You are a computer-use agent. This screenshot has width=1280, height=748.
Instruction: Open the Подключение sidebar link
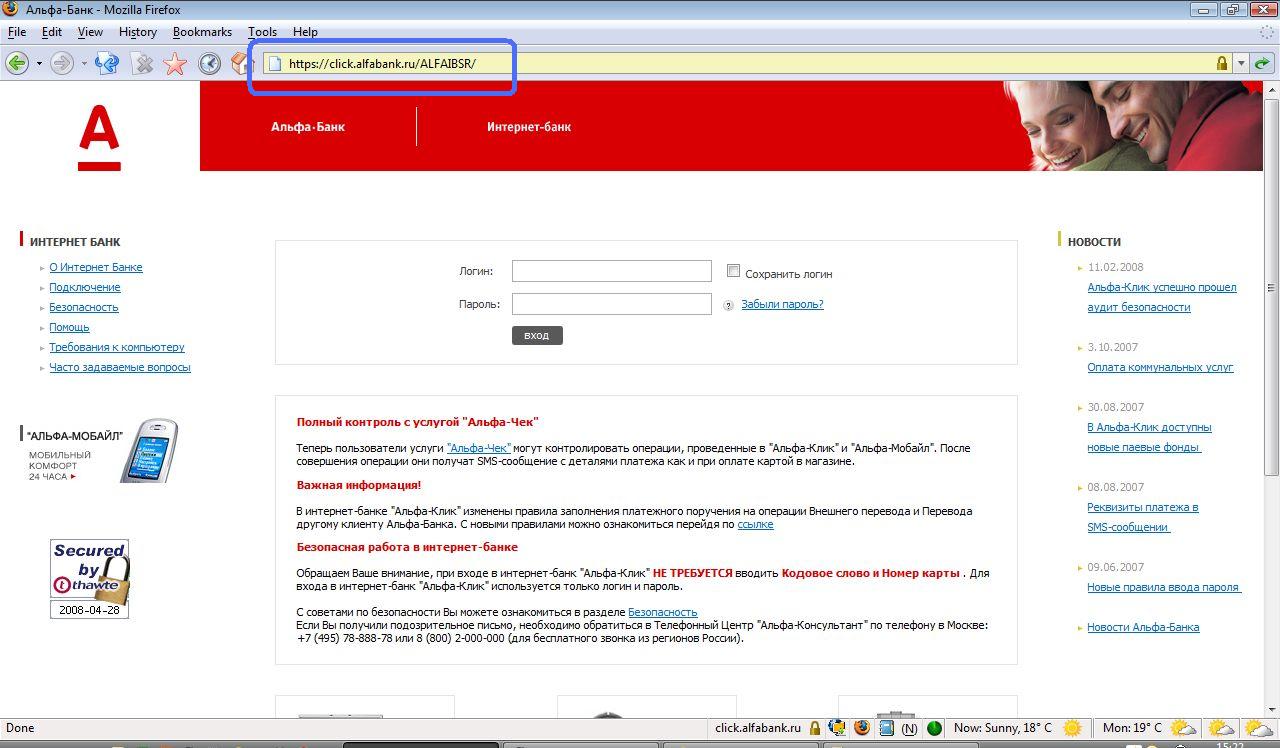pyautogui.click(x=85, y=287)
